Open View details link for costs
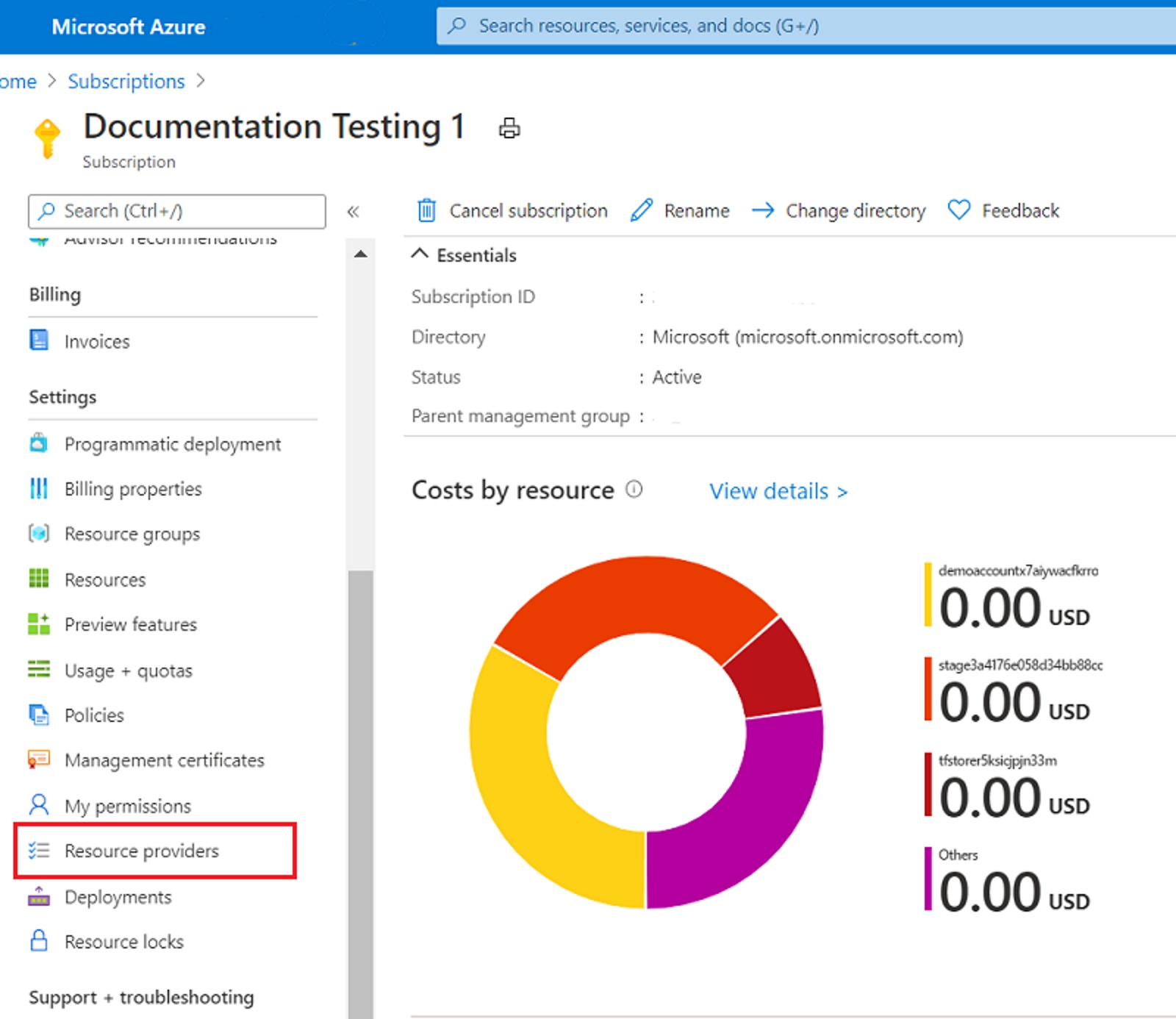Image resolution: width=1176 pixels, height=1019 pixels. click(x=778, y=491)
